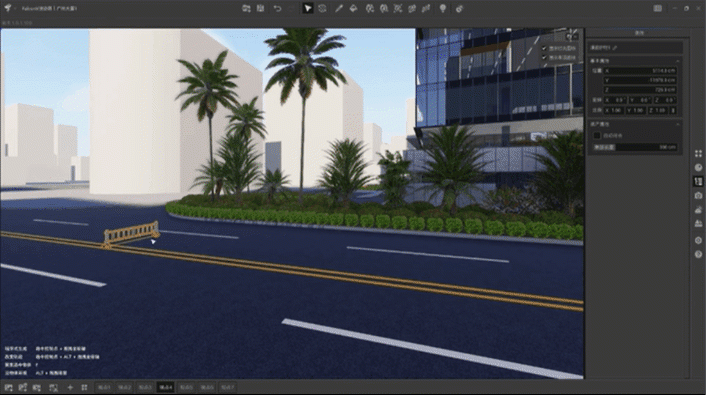Viewport: 706px width, 395px height.
Task: Click the first toolbar icon at top left
Action: [246, 9]
